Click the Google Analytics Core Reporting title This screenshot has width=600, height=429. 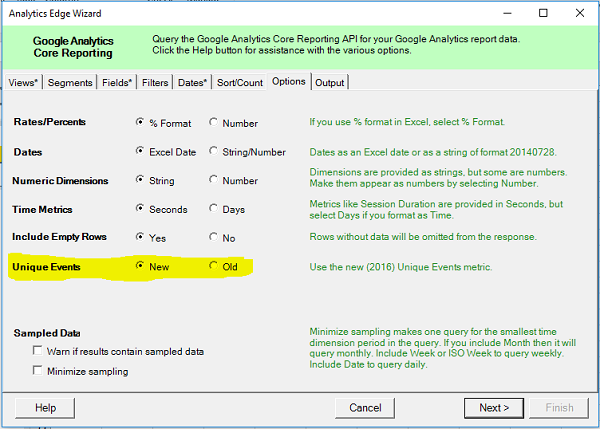click(73, 47)
